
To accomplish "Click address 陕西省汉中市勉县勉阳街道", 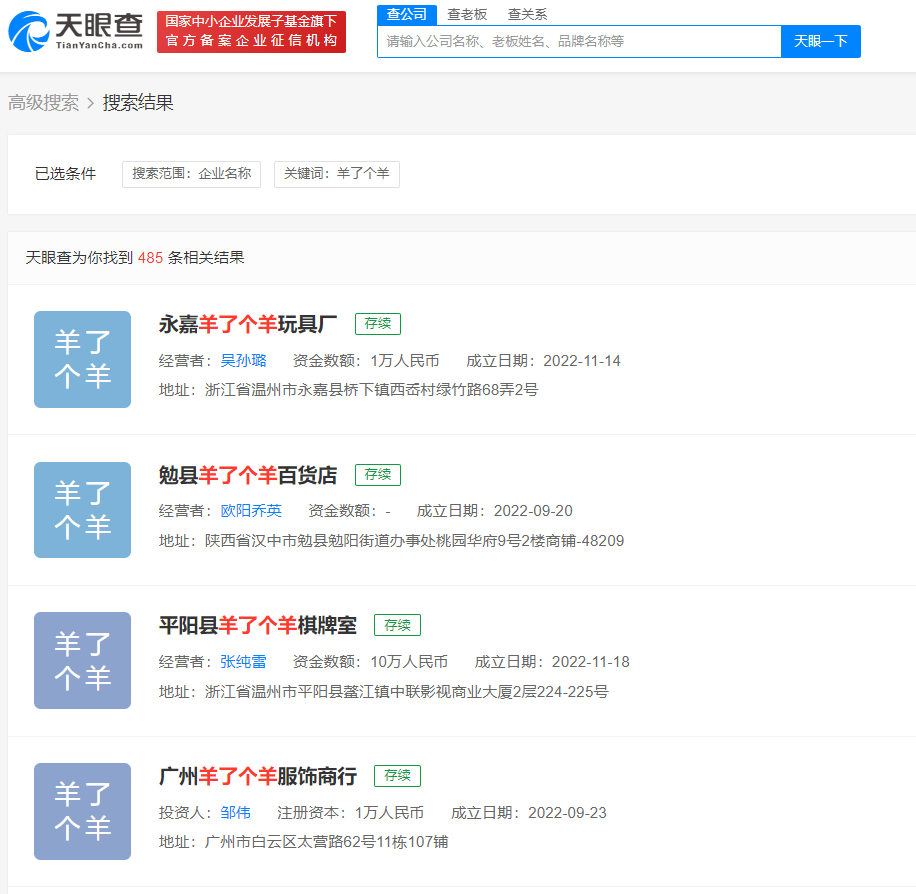I will 414,540.
